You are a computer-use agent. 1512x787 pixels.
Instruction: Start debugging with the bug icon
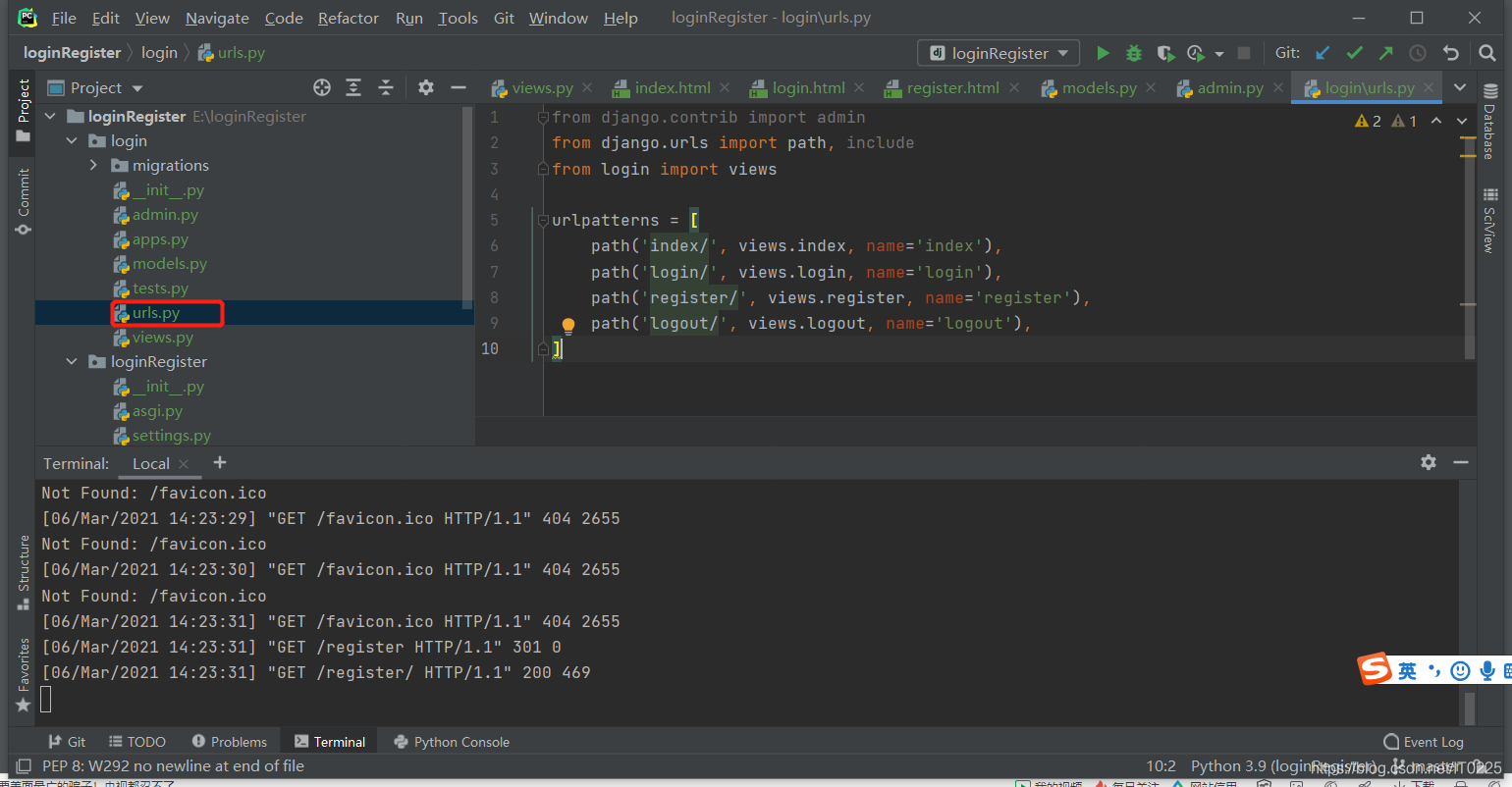(x=1134, y=53)
